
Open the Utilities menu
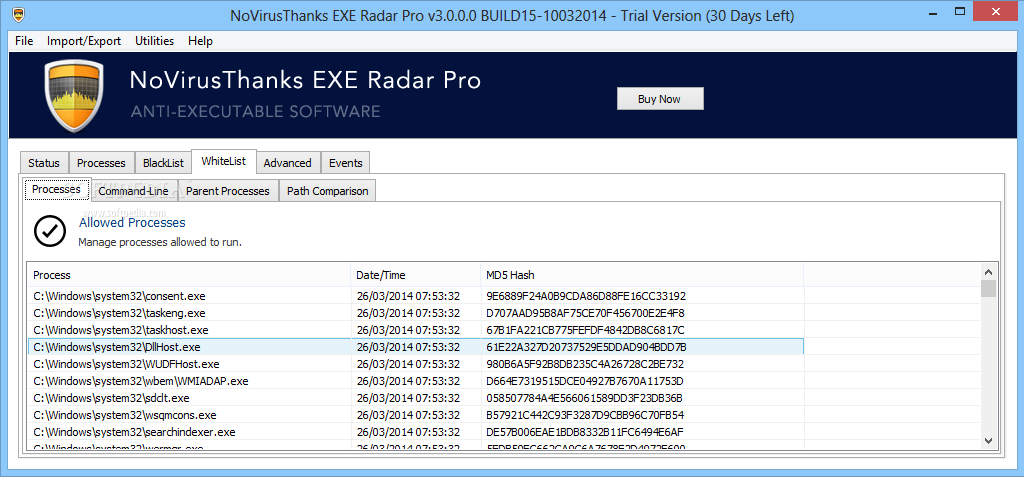point(154,41)
